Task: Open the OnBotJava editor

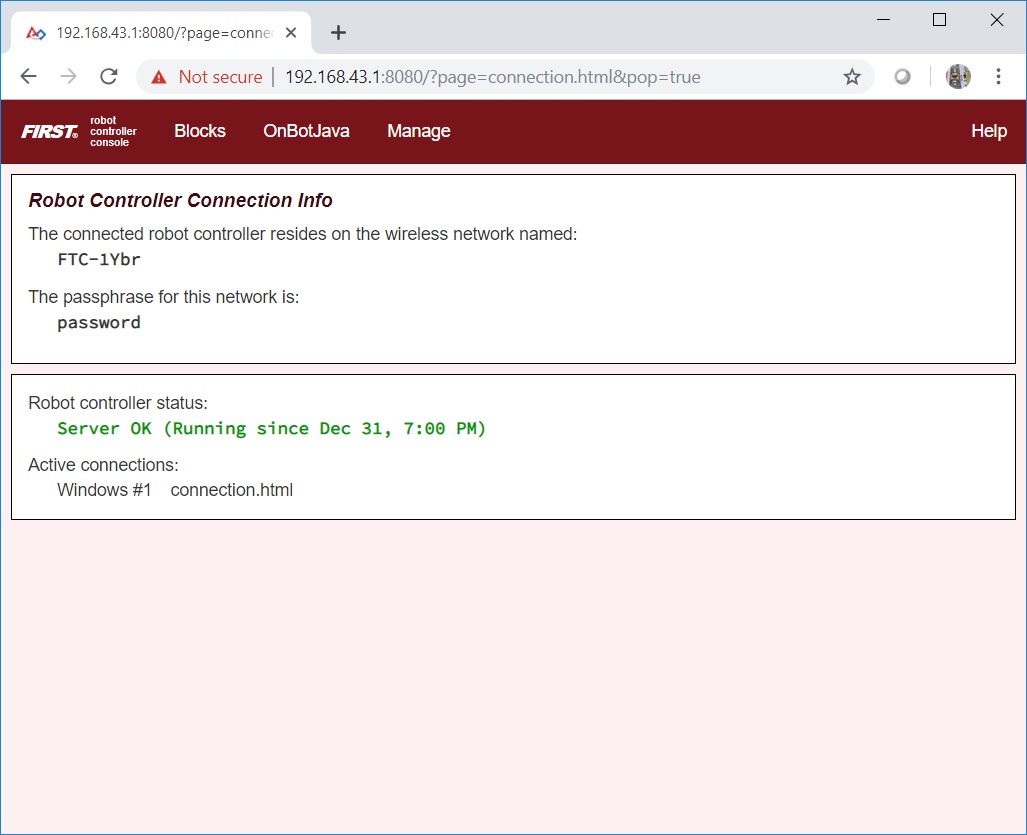Action: pyautogui.click(x=306, y=131)
